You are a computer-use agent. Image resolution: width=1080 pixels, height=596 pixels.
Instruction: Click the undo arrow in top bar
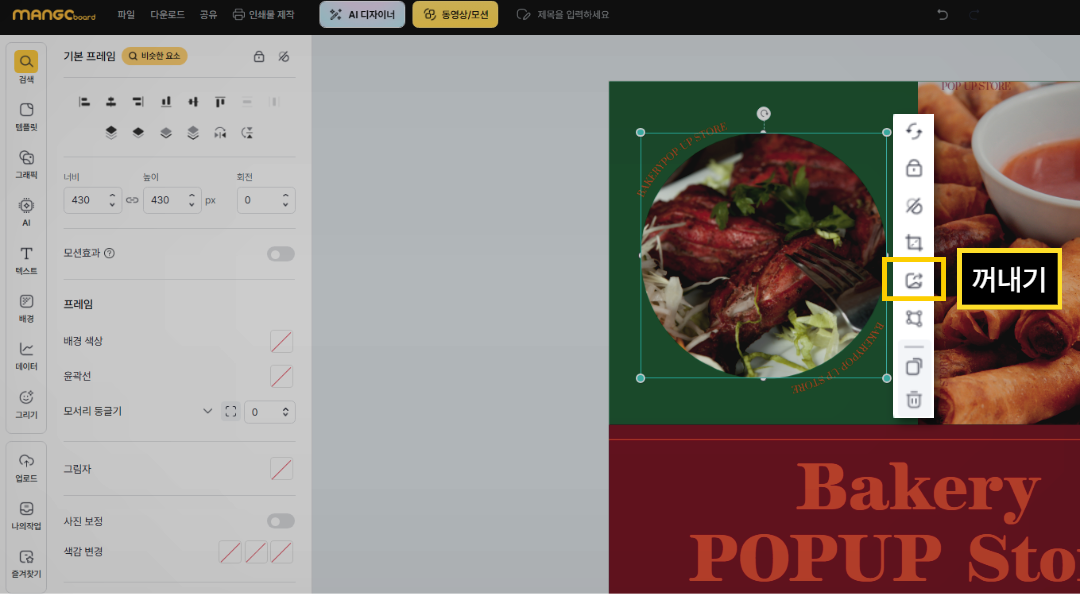pyautogui.click(x=942, y=15)
